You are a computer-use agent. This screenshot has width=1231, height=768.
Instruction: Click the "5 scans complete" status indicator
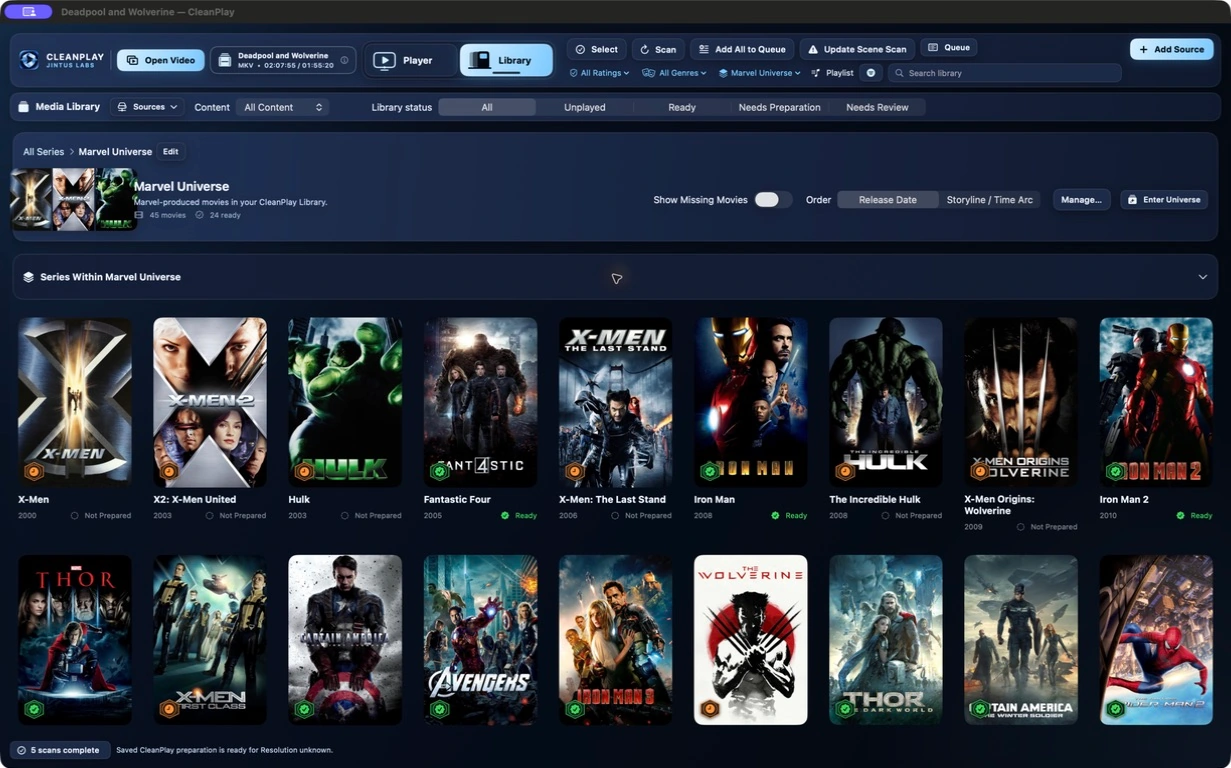pos(60,750)
